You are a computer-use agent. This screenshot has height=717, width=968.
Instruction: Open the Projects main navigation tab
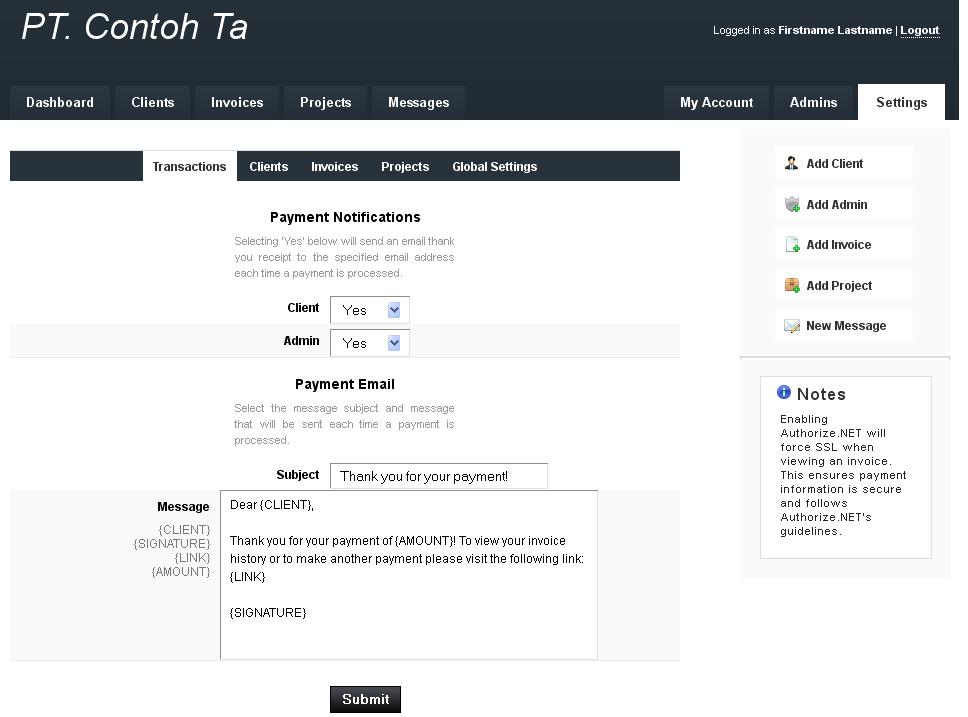[x=325, y=103]
